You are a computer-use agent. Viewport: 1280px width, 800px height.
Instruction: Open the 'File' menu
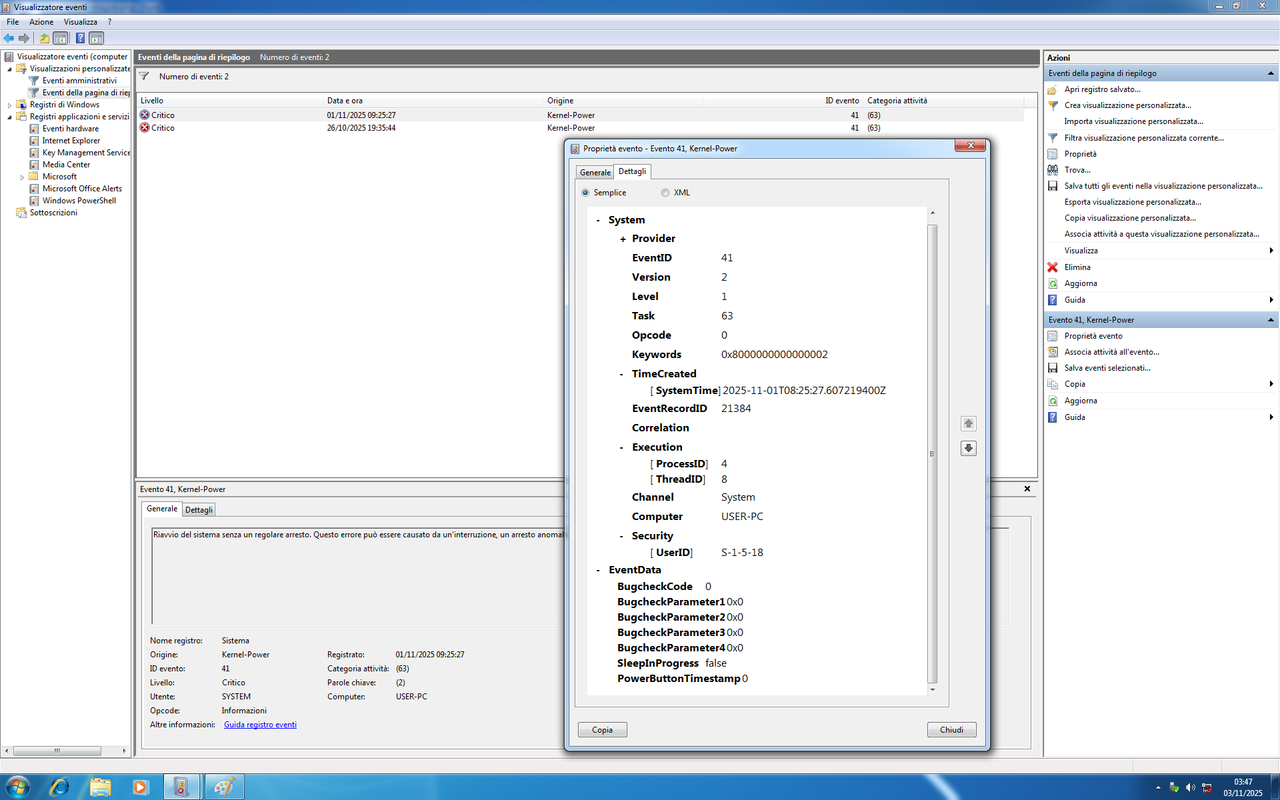(x=12, y=21)
